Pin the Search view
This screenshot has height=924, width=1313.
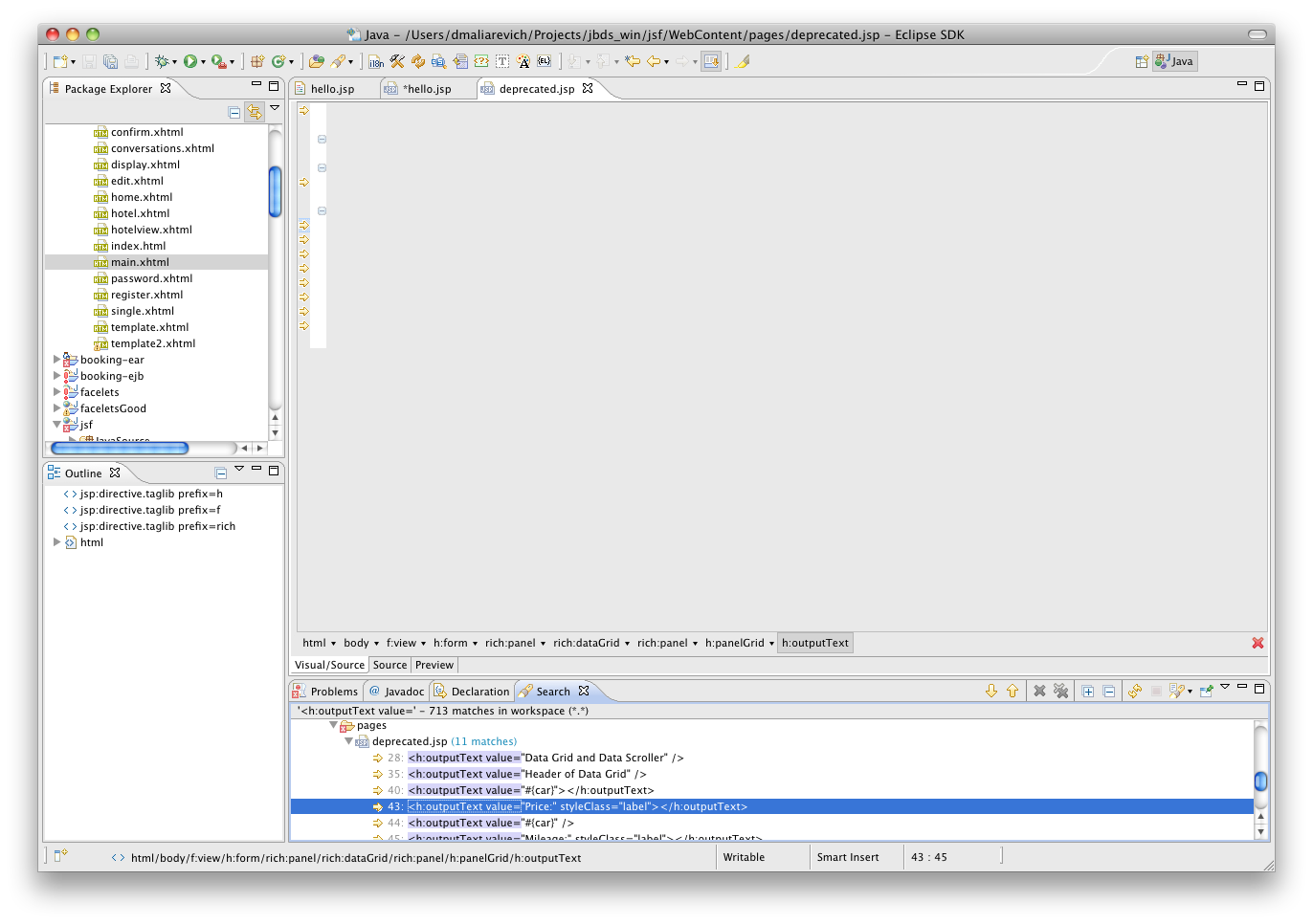coord(1206,691)
